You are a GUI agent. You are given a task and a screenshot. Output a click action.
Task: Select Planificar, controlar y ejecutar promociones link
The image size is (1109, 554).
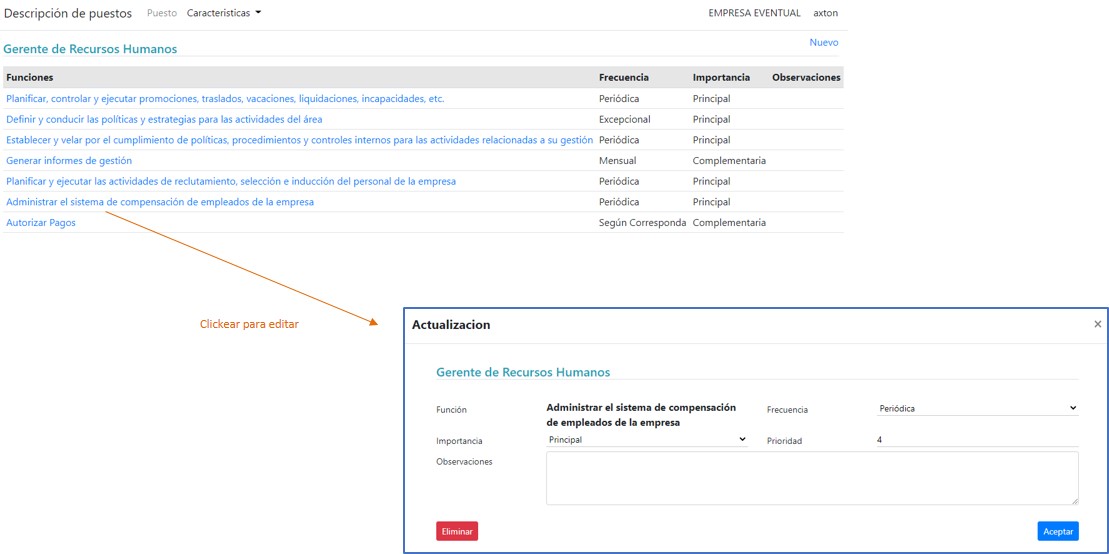point(225,99)
